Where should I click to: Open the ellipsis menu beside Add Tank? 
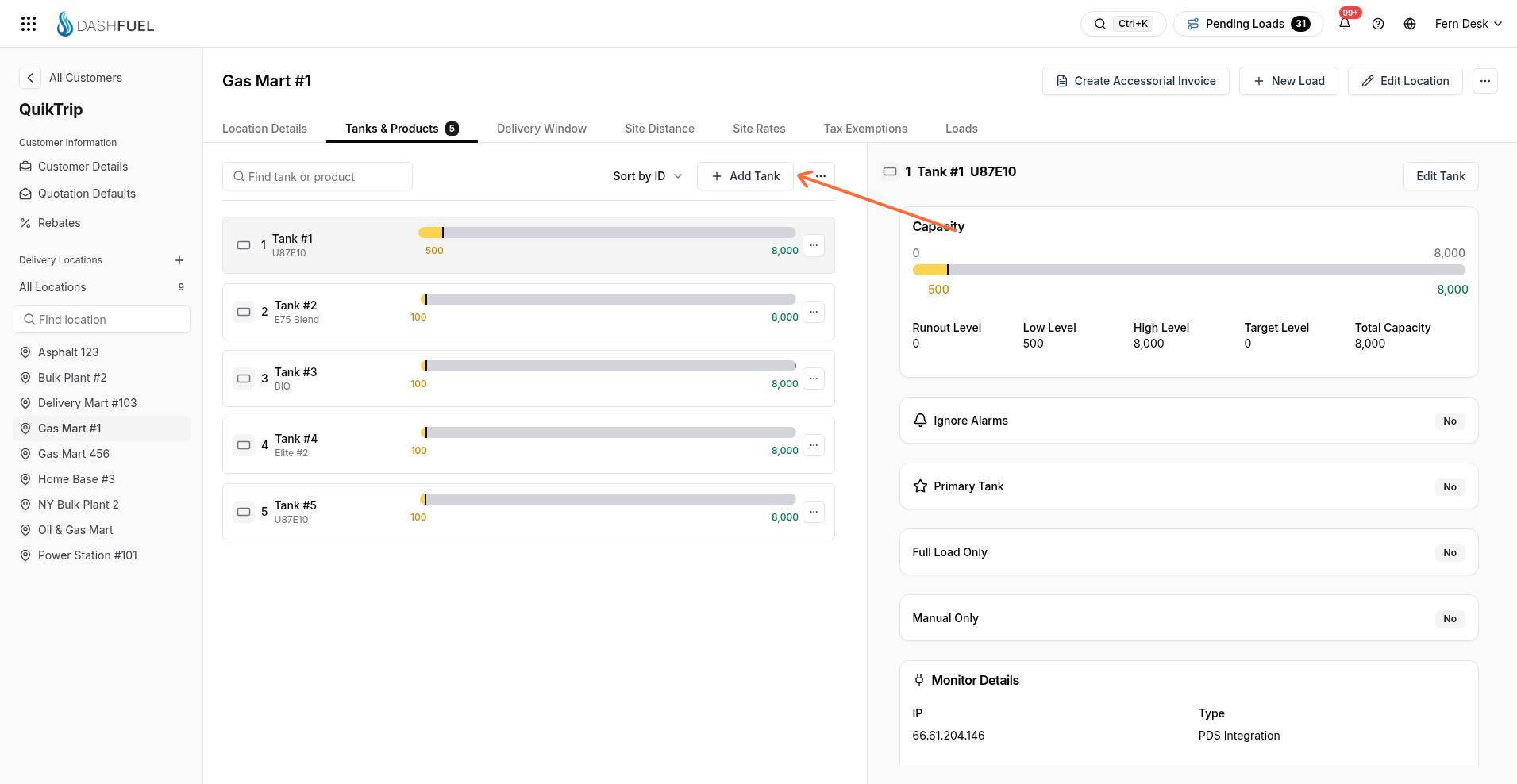(821, 176)
